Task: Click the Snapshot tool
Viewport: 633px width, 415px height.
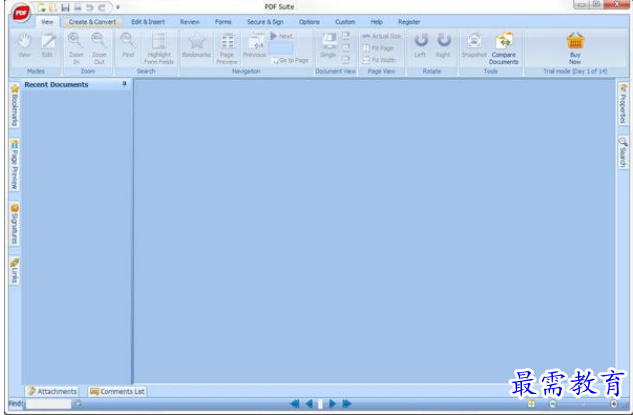Action: (474, 45)
